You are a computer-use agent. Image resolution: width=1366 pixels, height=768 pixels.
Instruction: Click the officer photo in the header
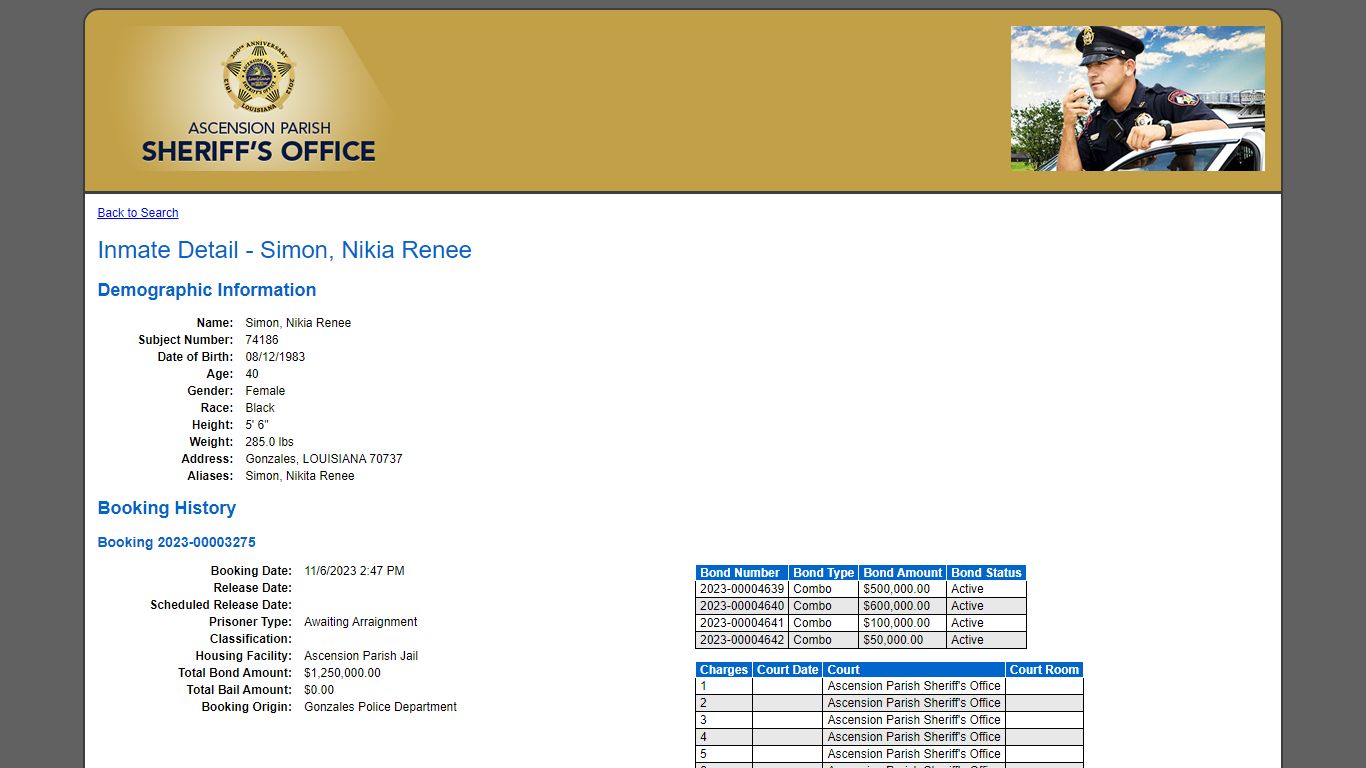pos(1138,99)
